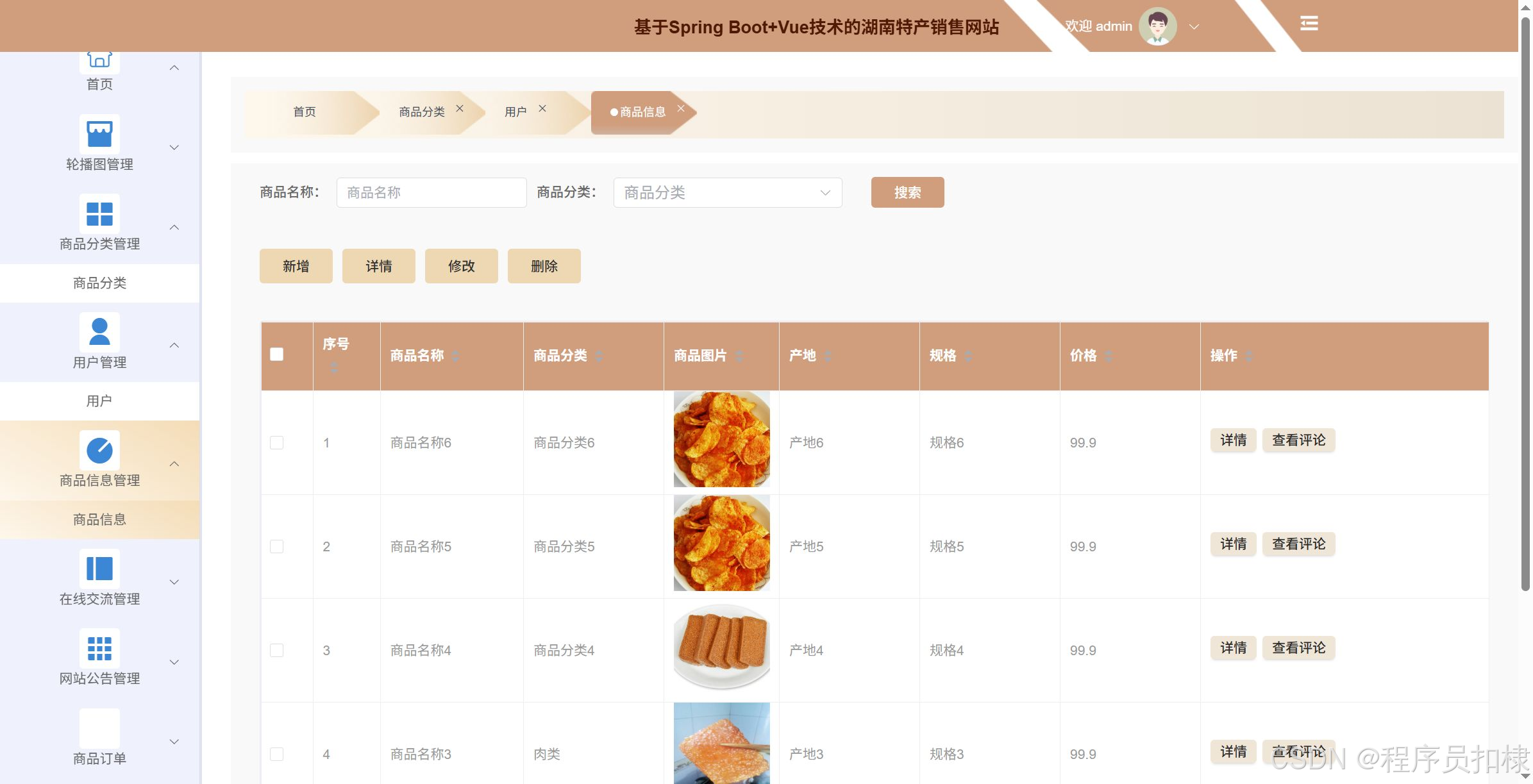Click the carousel management store icon

pyautogui.click(x=99, y=134)
